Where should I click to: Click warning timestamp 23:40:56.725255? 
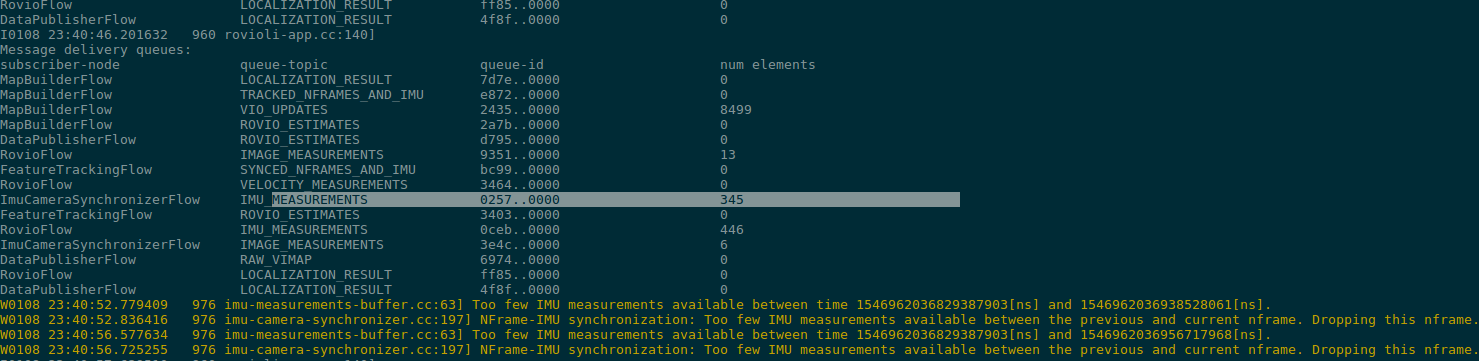tap(108, 350)
